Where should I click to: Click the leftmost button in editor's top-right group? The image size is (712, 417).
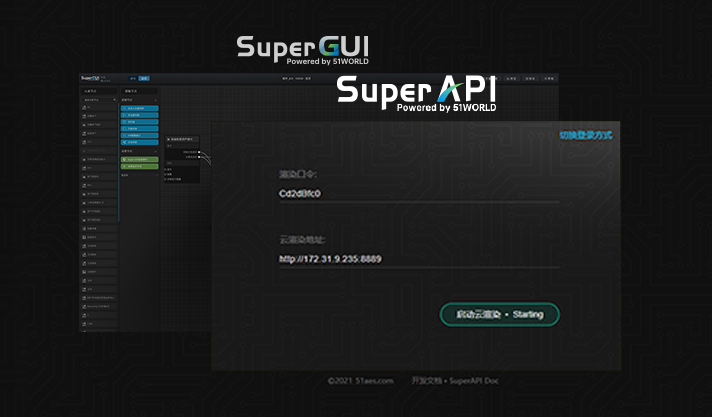pos(510,77)
